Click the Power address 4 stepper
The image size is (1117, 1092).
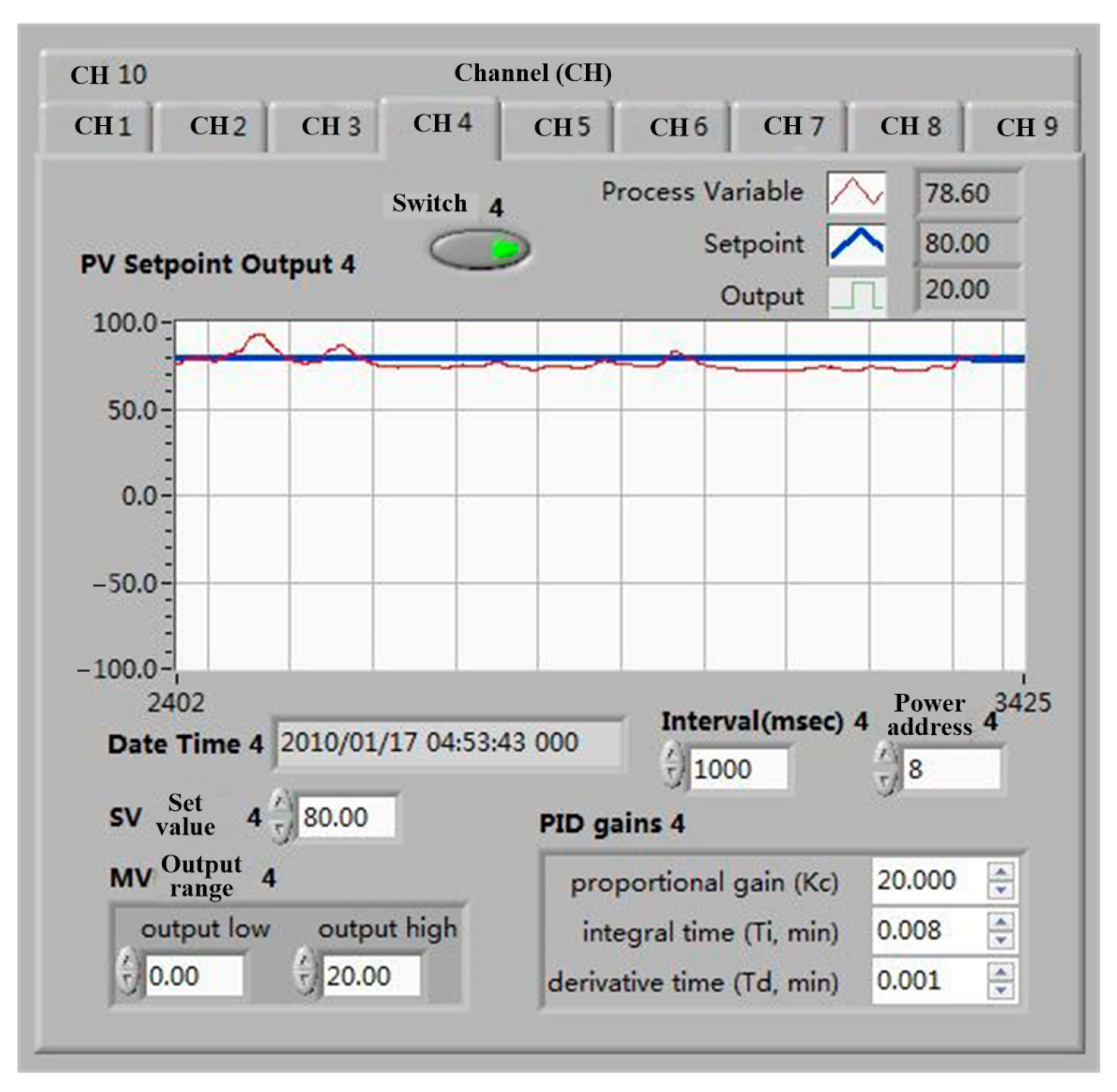(x=884, y=768)
